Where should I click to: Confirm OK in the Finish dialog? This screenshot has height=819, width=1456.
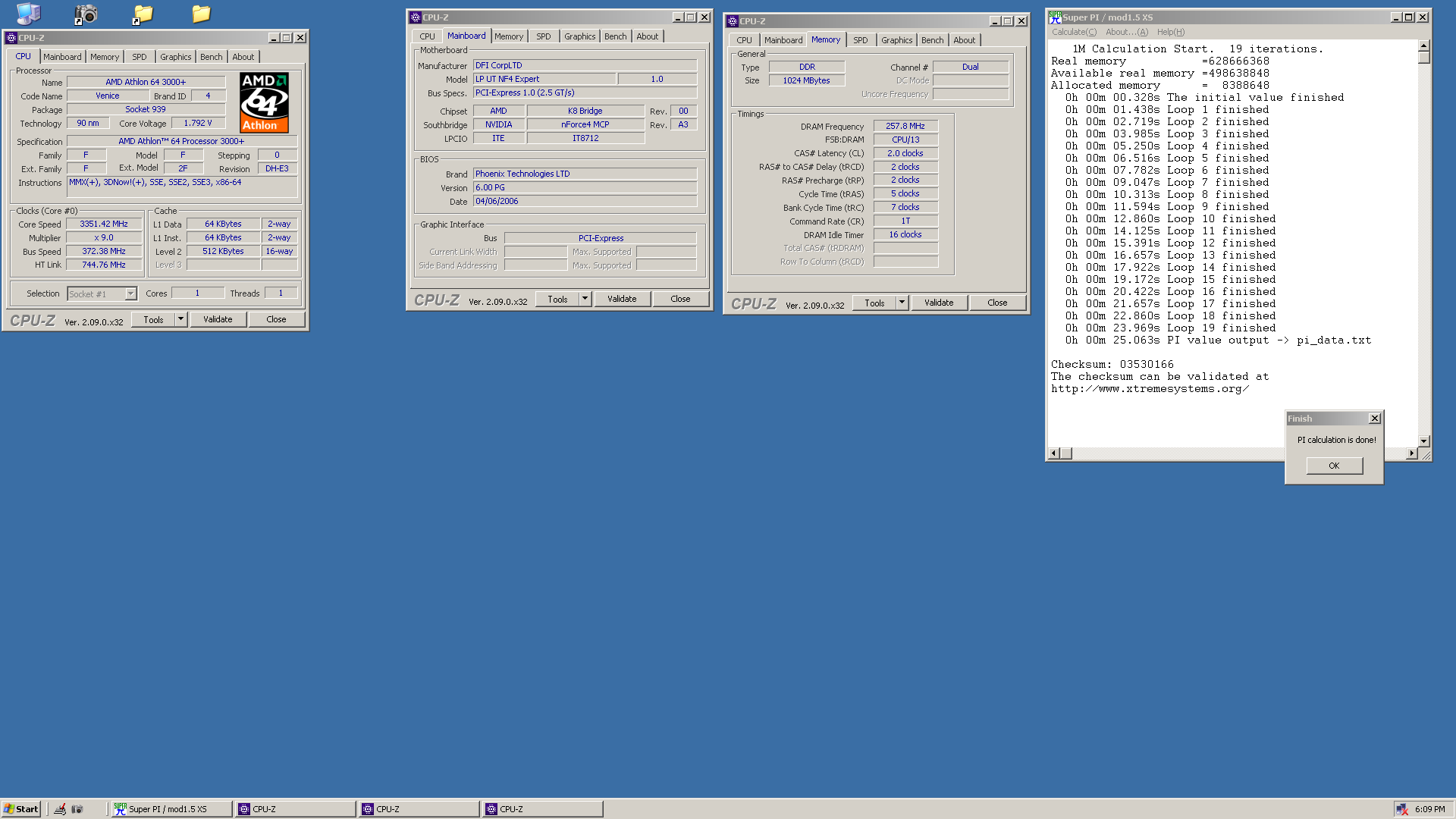(1334, 466)
